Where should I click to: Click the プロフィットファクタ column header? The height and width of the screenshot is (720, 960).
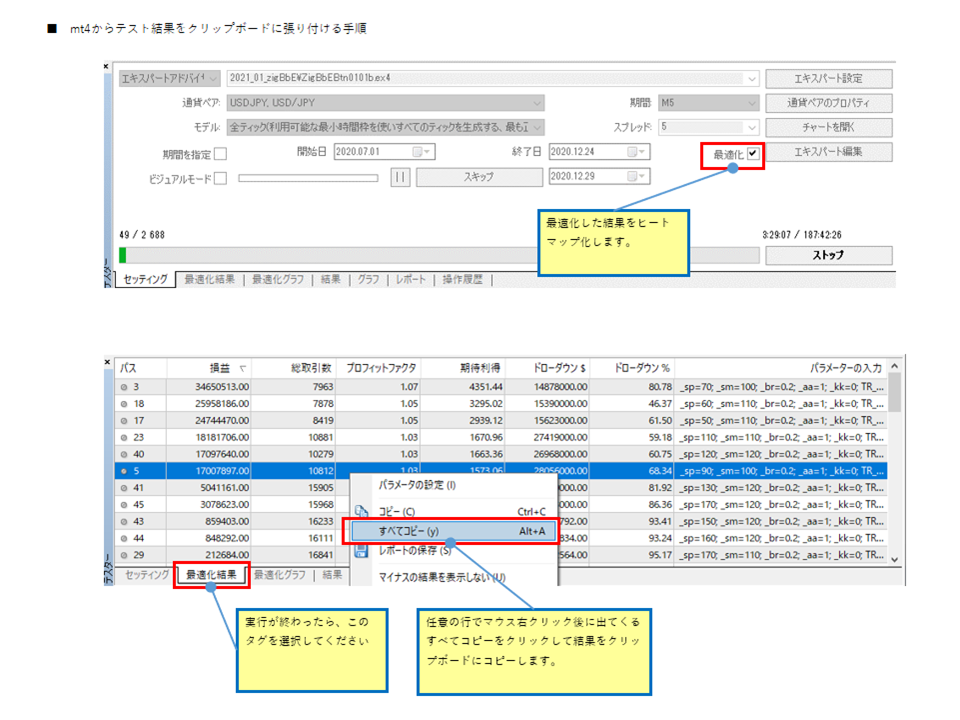[379, 369]
